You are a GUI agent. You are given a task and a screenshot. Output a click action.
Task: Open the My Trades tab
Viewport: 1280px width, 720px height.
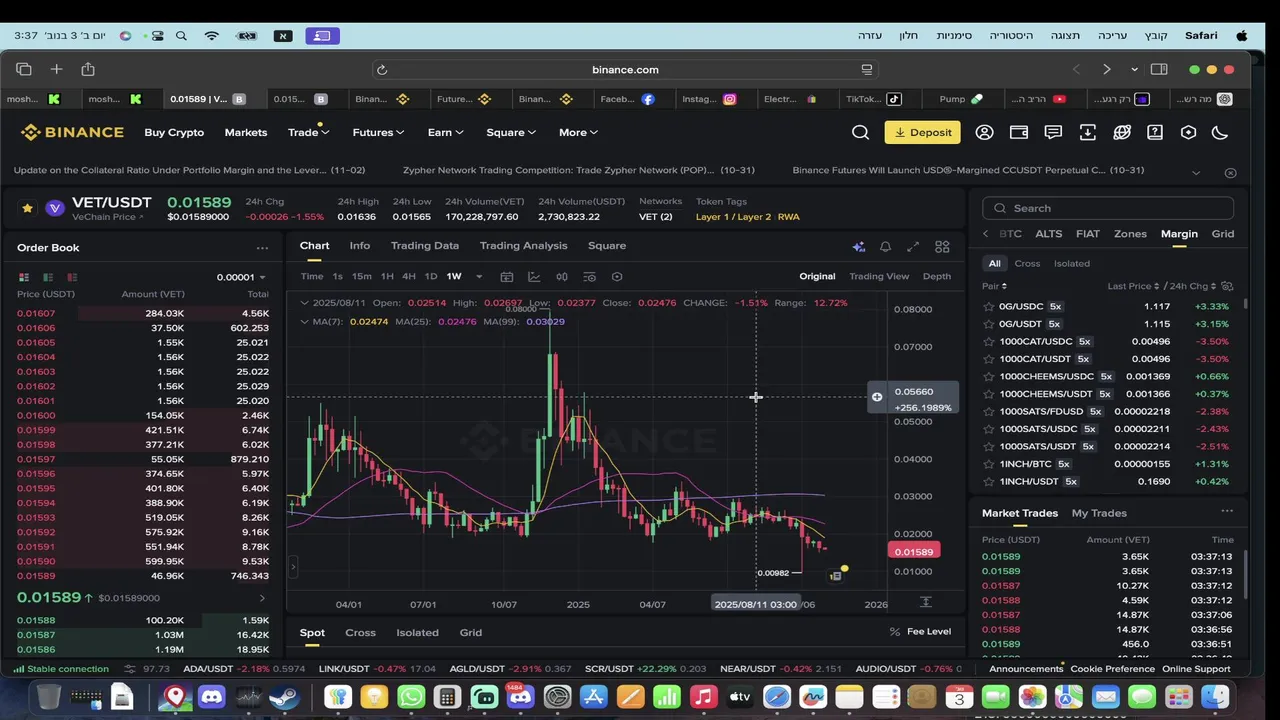pyautogui.click(x=1099, y=513)
